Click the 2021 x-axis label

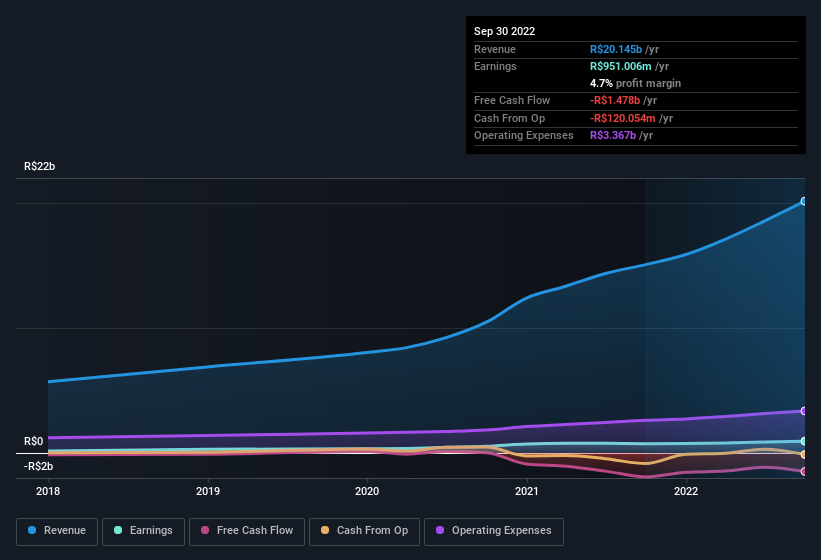(x=527, y=491)
